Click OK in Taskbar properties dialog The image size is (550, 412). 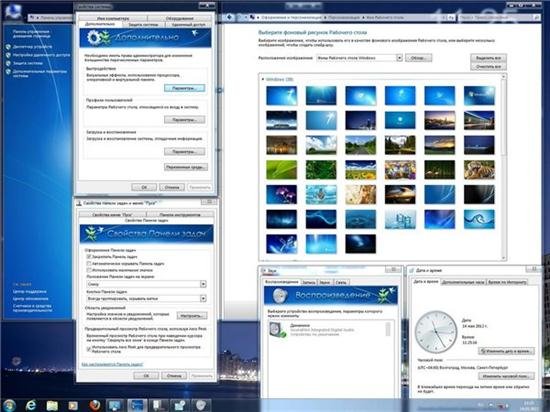click(146, 376)
